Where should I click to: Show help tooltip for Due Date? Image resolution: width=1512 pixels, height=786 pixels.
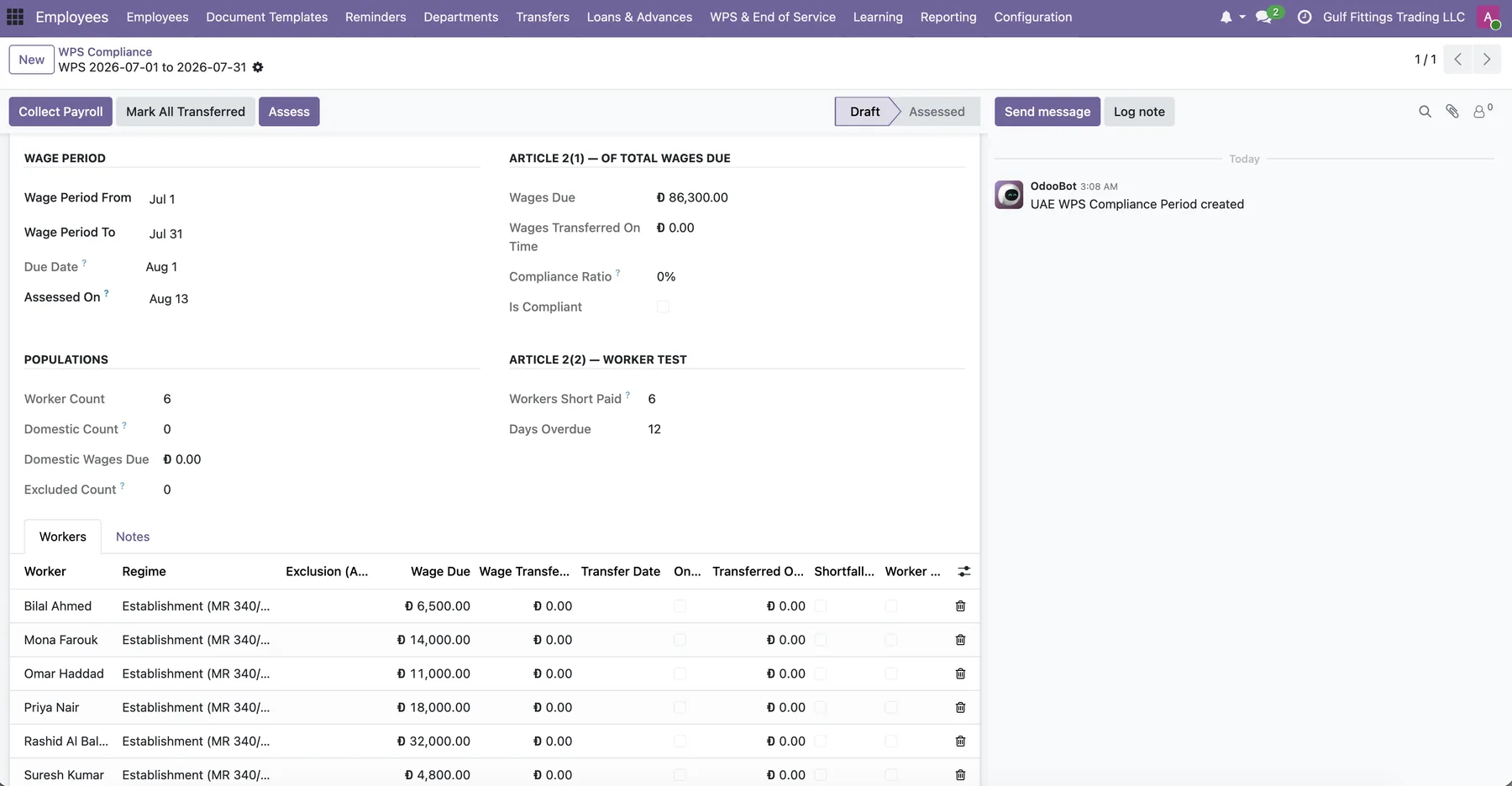tap(84, 263)
